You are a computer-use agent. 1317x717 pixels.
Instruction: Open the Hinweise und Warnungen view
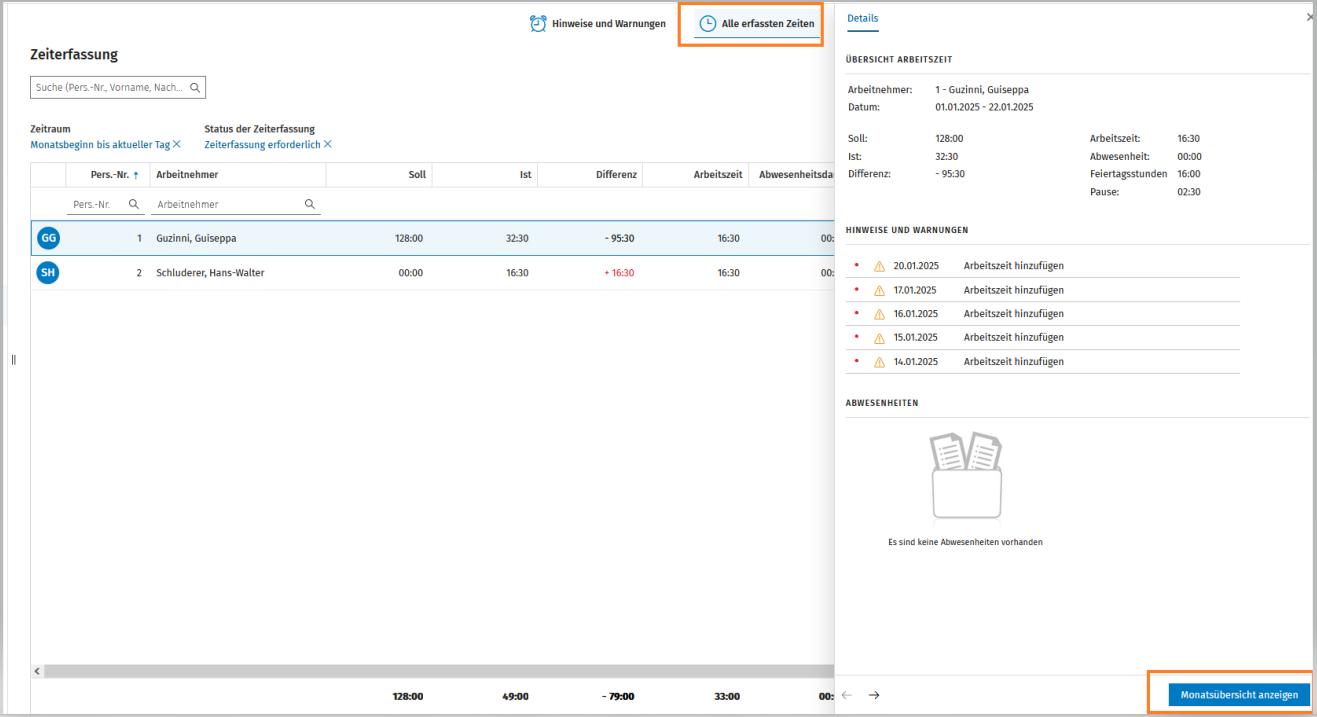[608, 24]
